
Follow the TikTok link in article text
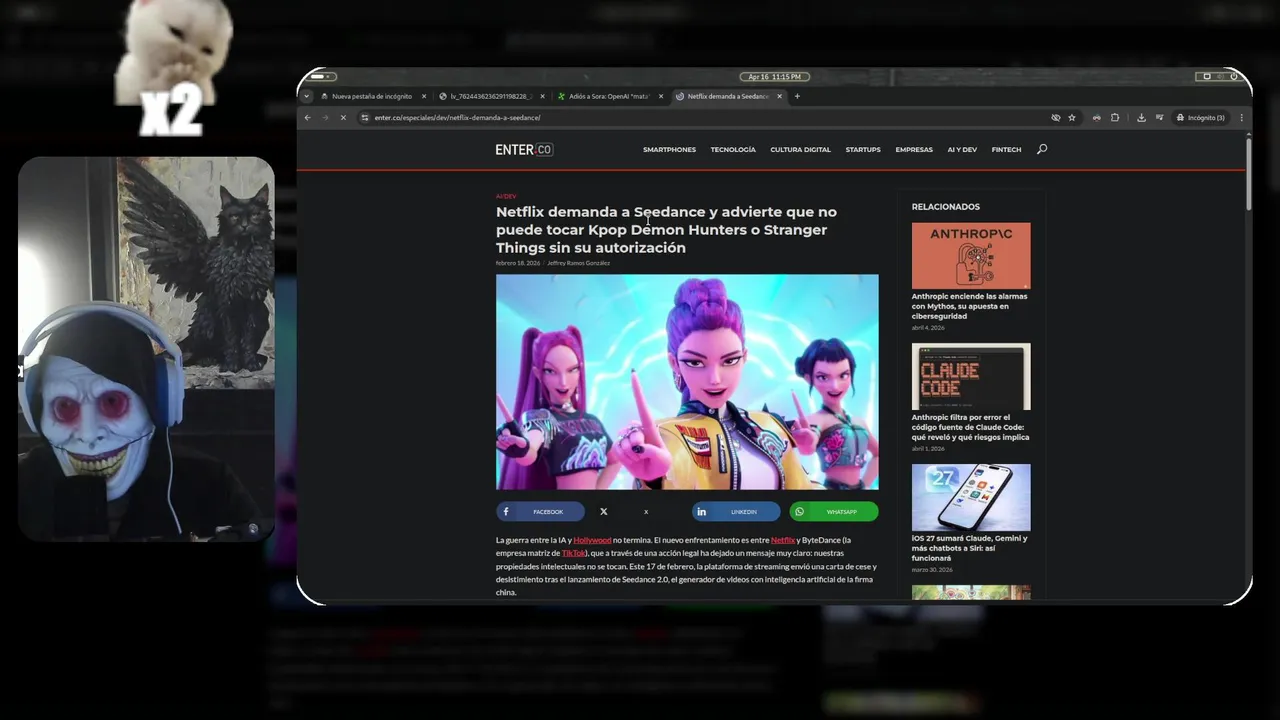[574, 553]
